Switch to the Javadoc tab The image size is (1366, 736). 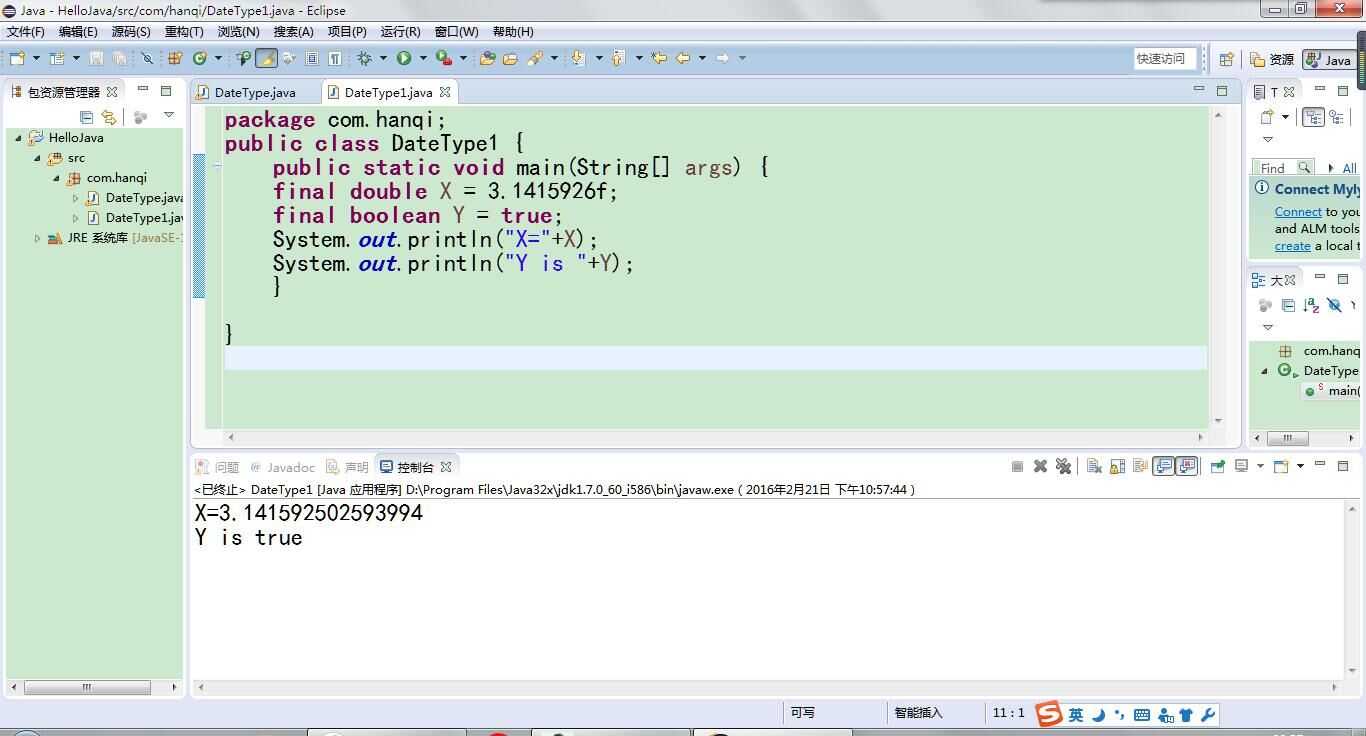click(x=282, y=467)
